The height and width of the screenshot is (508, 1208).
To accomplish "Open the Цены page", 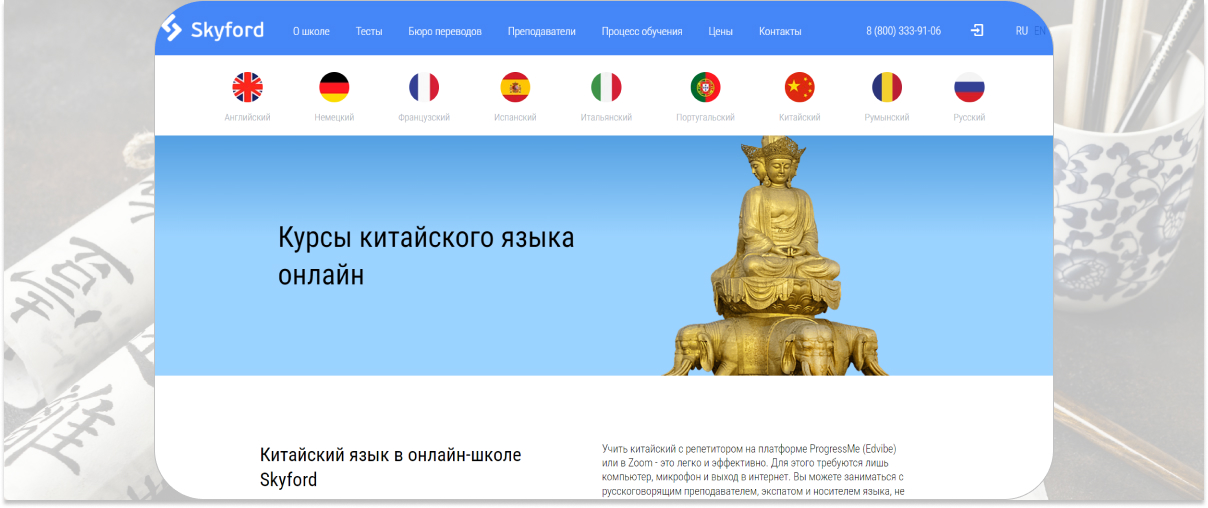I will (720, 32).
